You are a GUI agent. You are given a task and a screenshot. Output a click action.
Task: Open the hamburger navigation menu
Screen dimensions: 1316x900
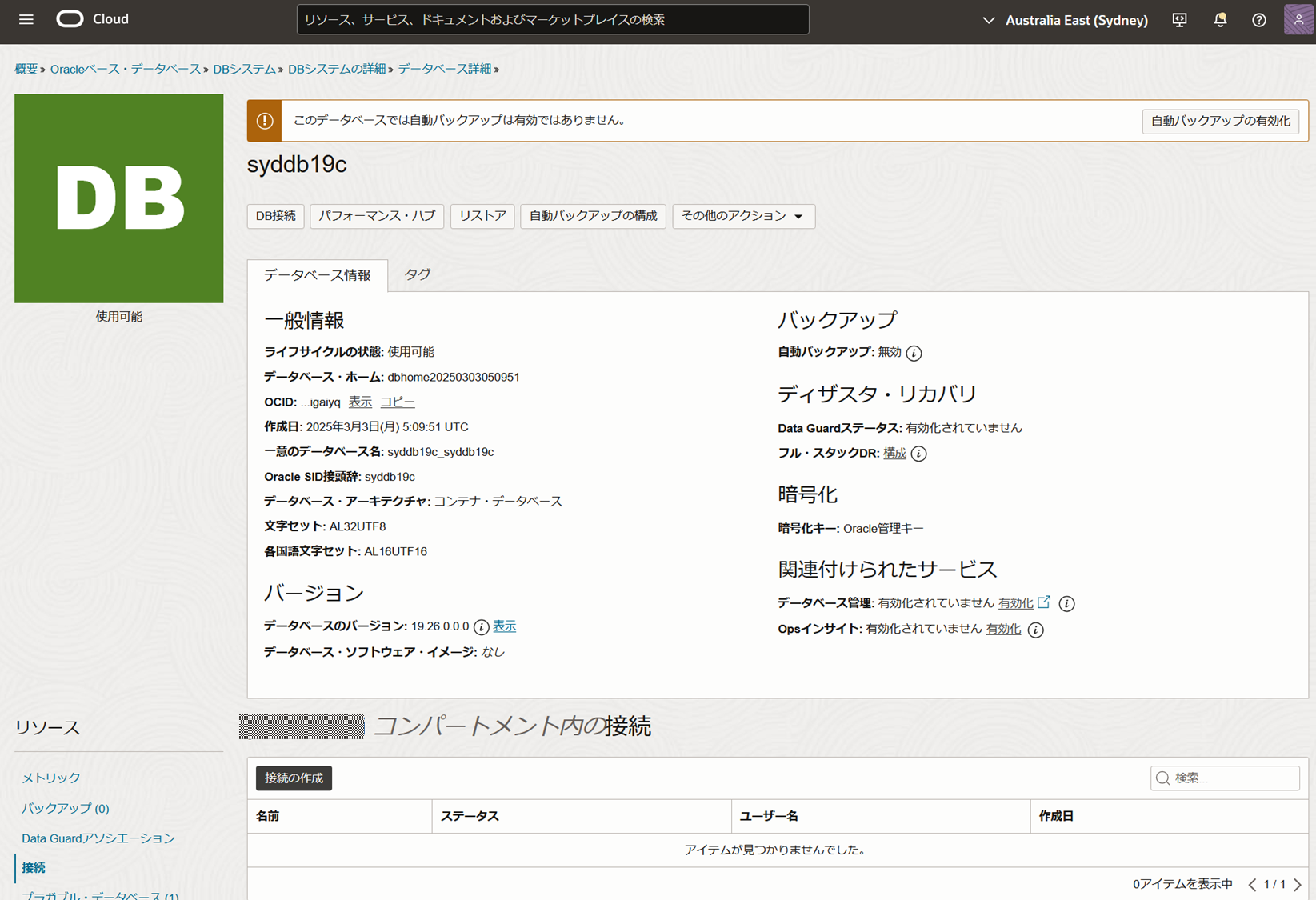tap(26, 19)
